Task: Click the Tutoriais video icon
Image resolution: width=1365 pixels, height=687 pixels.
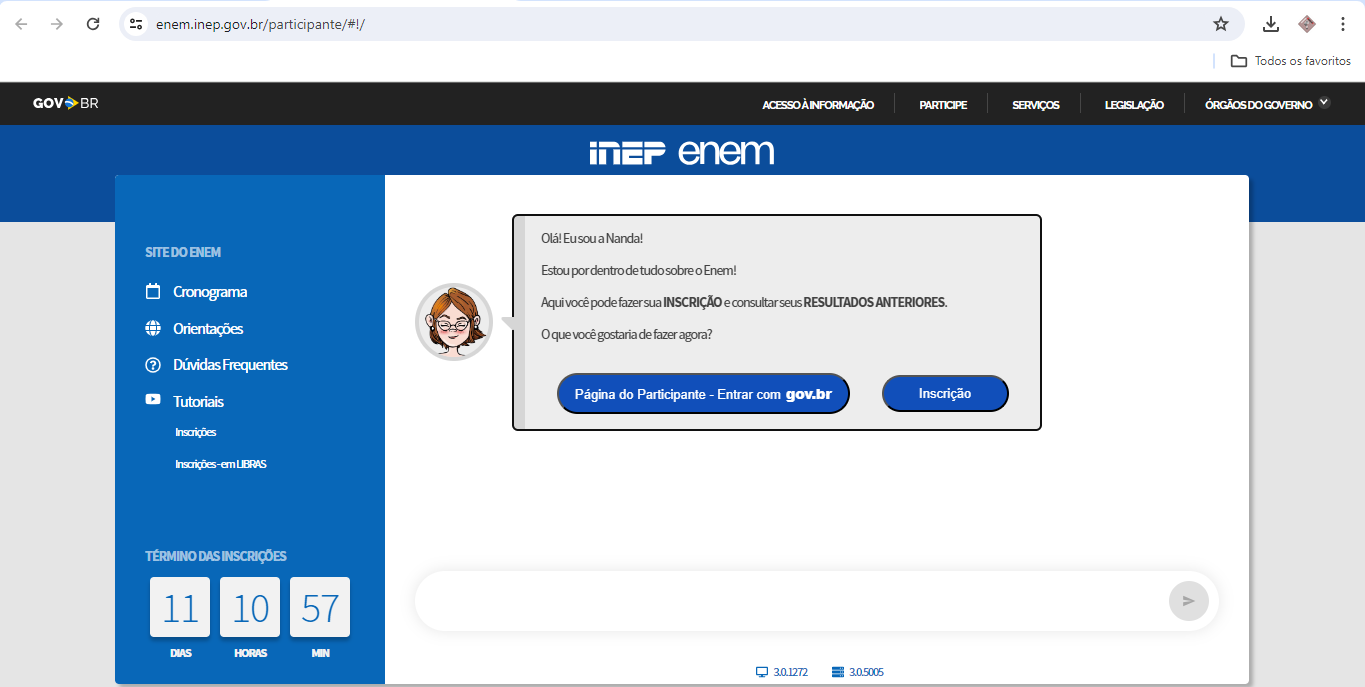Action: 153,399
